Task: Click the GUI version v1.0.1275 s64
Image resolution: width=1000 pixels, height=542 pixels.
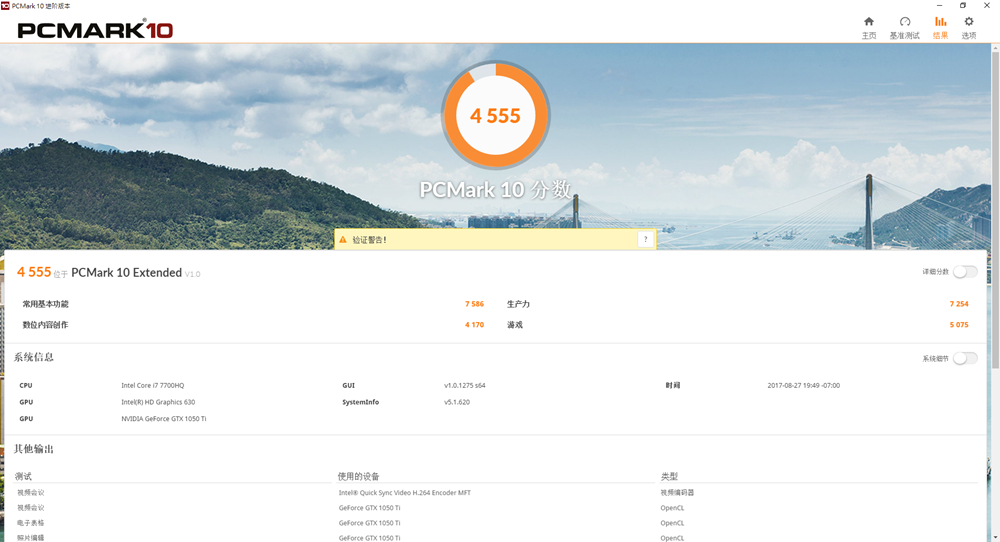Action: (465, 385)
